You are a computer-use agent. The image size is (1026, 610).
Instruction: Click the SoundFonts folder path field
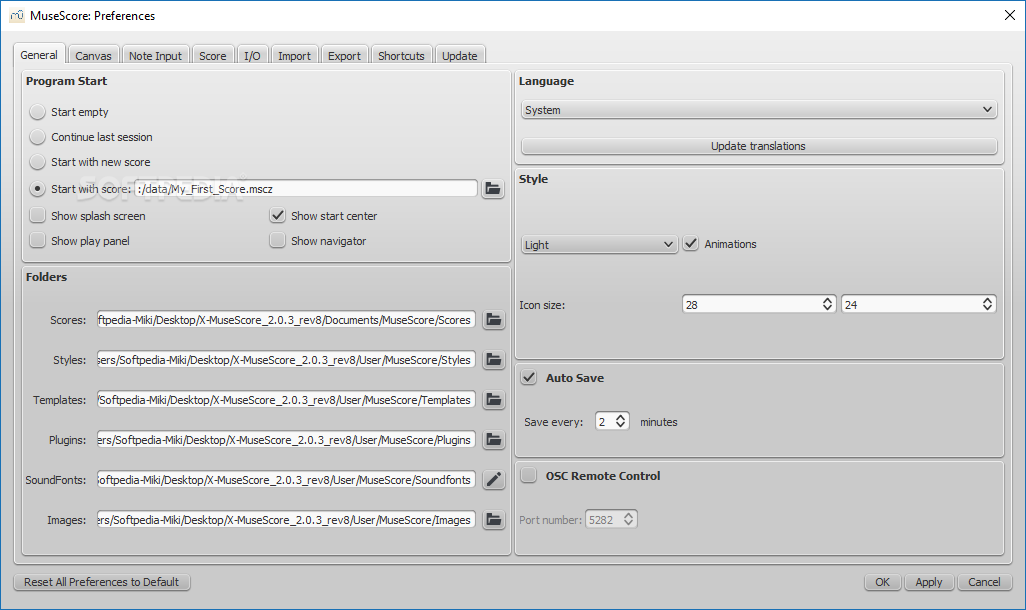[x=287, y=480]
